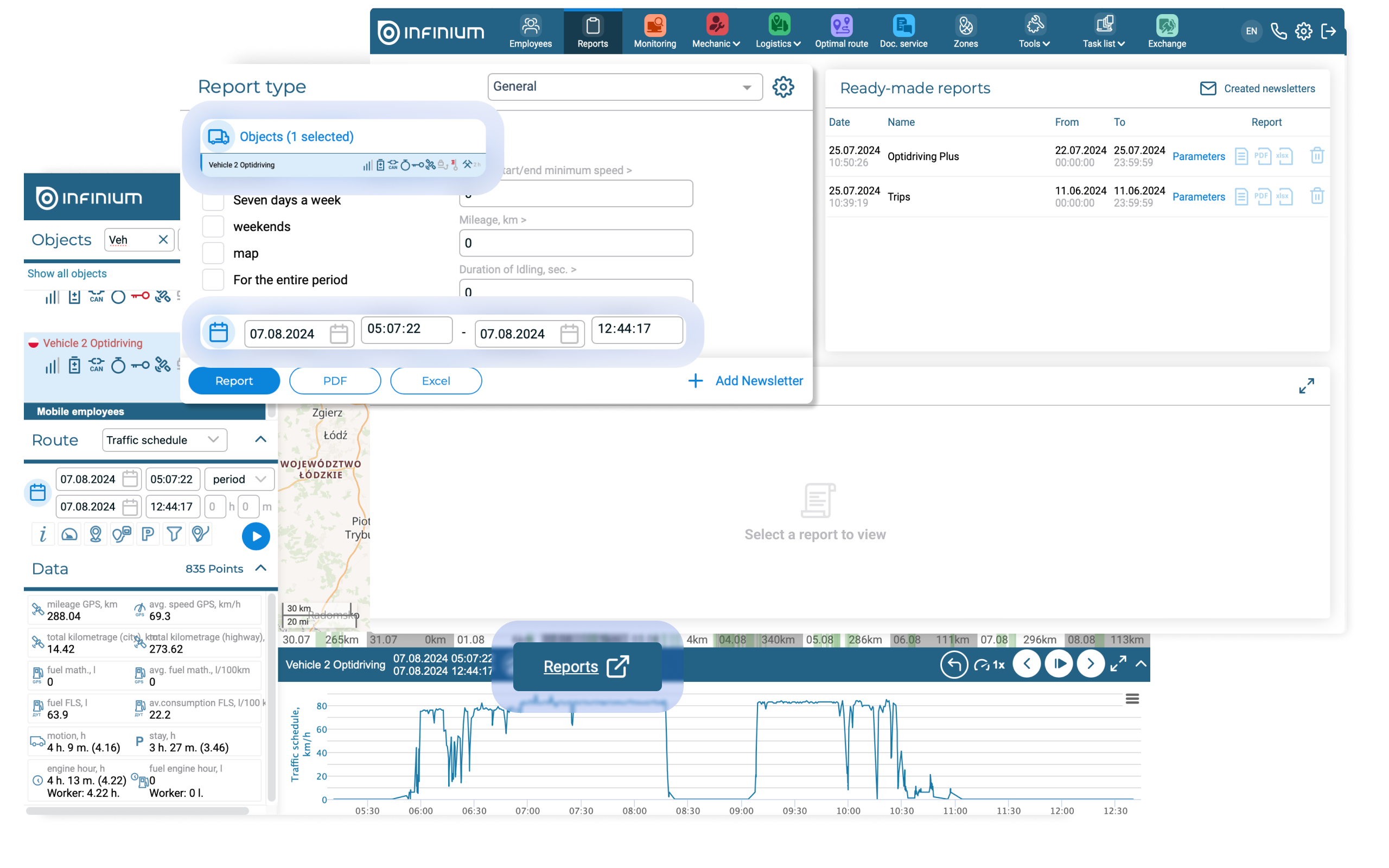Open the General report type dropdown
The height and width of the screenshot is (868, 1389).
pos(625,87)
